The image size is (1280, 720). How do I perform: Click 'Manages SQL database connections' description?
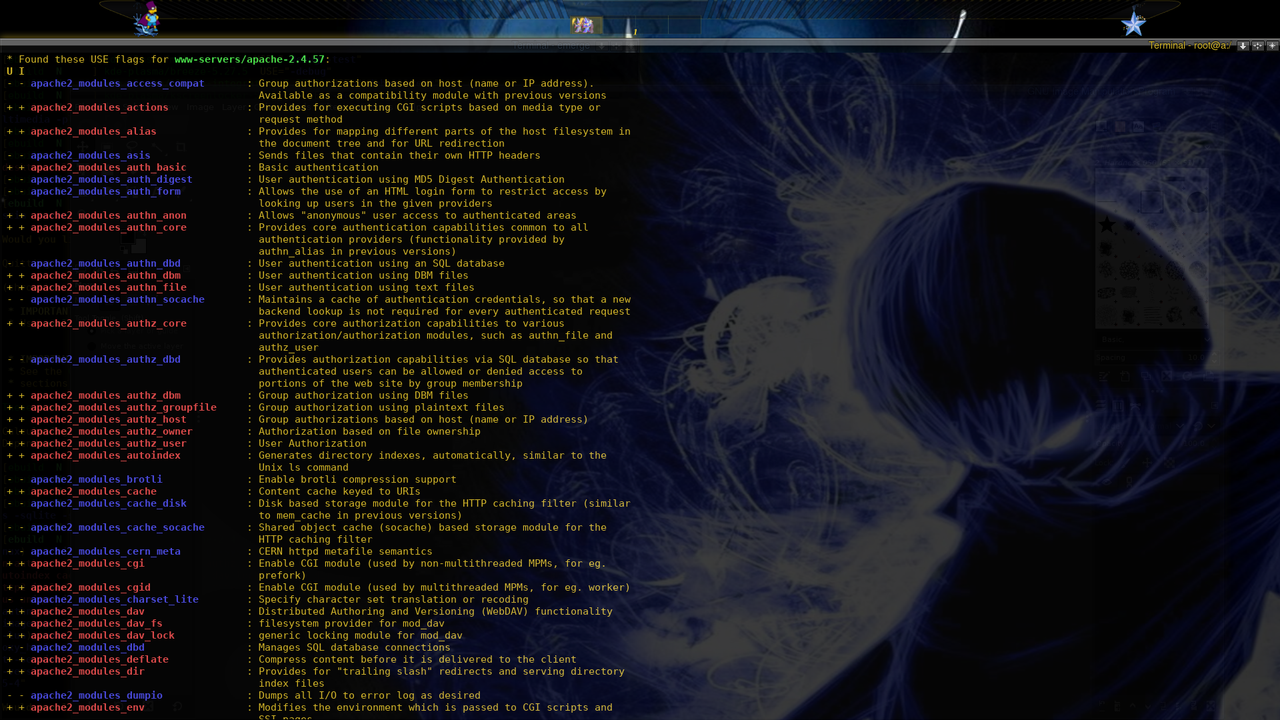click(354, 648)
